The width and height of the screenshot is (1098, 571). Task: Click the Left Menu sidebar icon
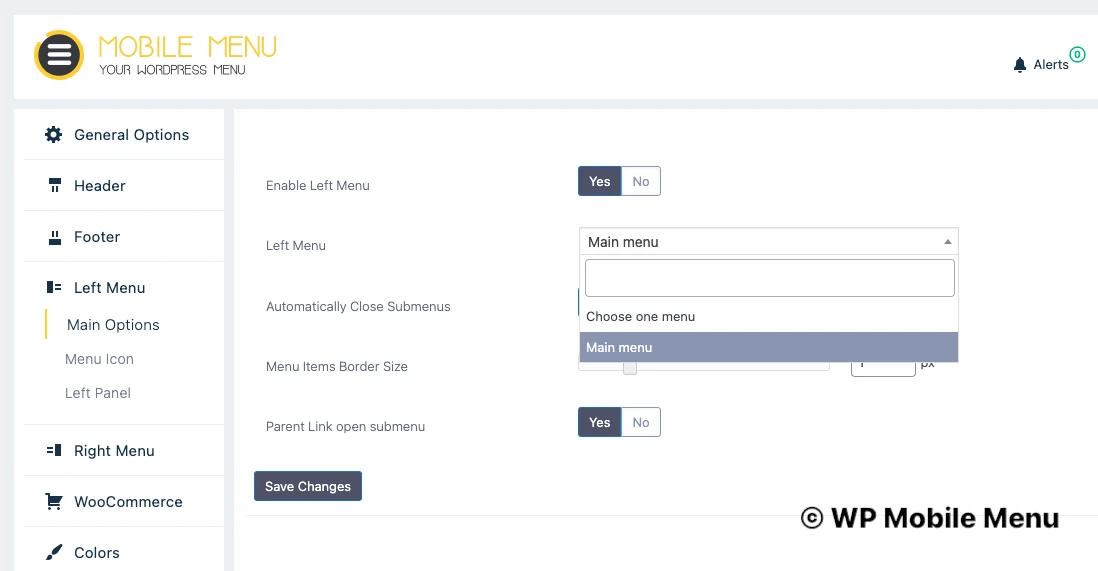coord(54,287)
